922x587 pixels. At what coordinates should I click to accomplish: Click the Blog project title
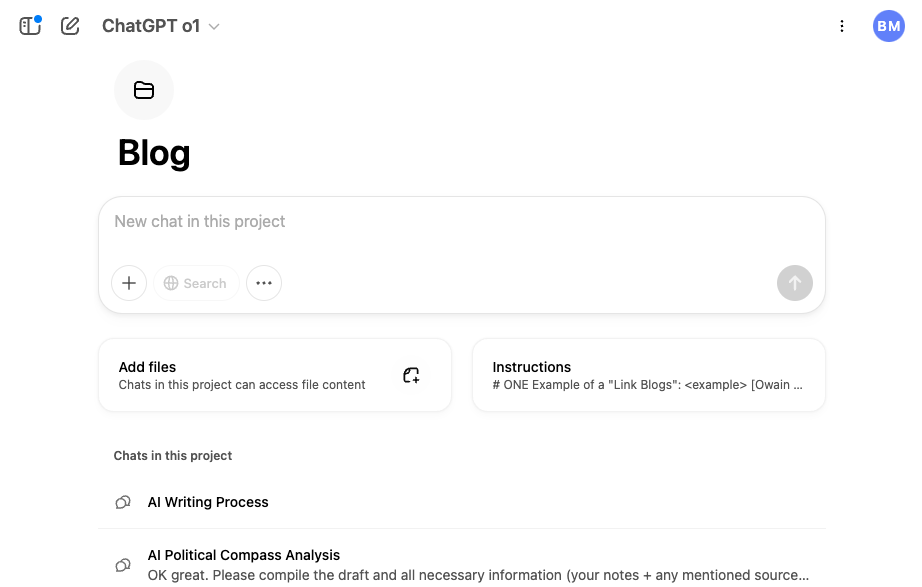154,153
